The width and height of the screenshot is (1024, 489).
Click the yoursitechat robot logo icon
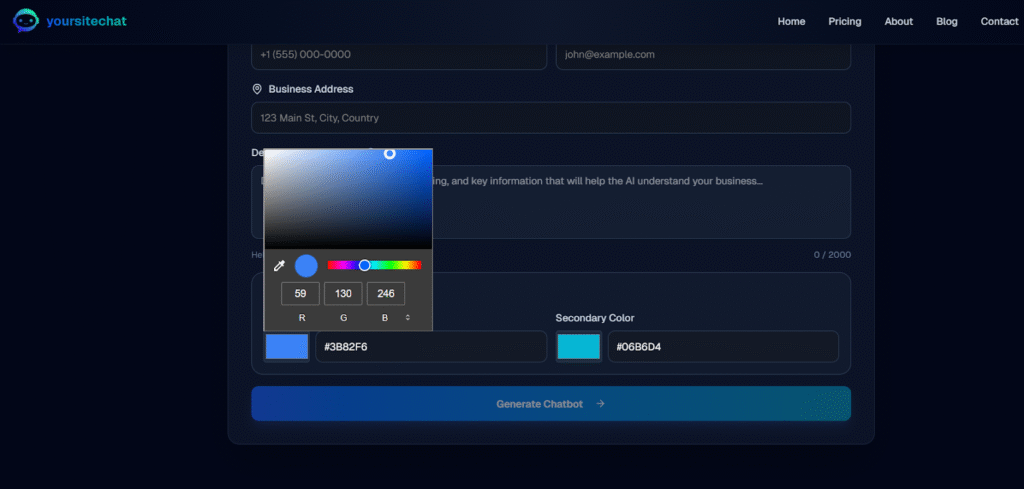point(25,21)
